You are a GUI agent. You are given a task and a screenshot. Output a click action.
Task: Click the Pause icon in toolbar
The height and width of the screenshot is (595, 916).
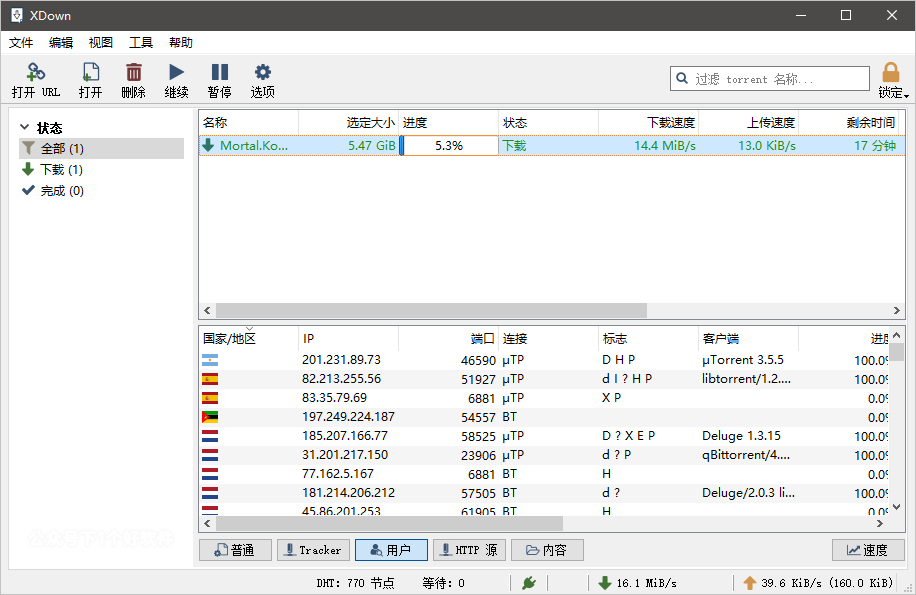(x=220, y=72)
